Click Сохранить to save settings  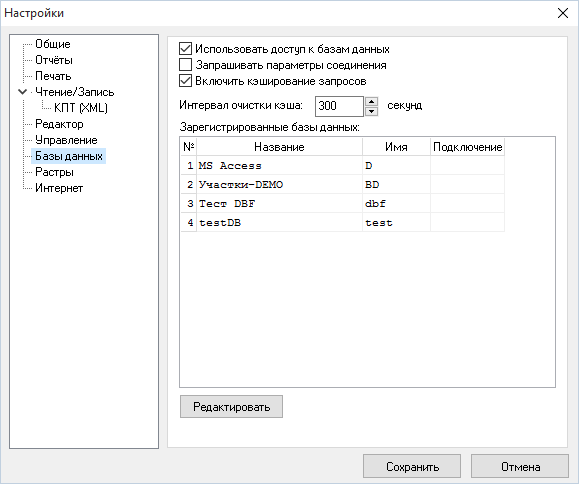pyautogui.click(x=412, y=466)
